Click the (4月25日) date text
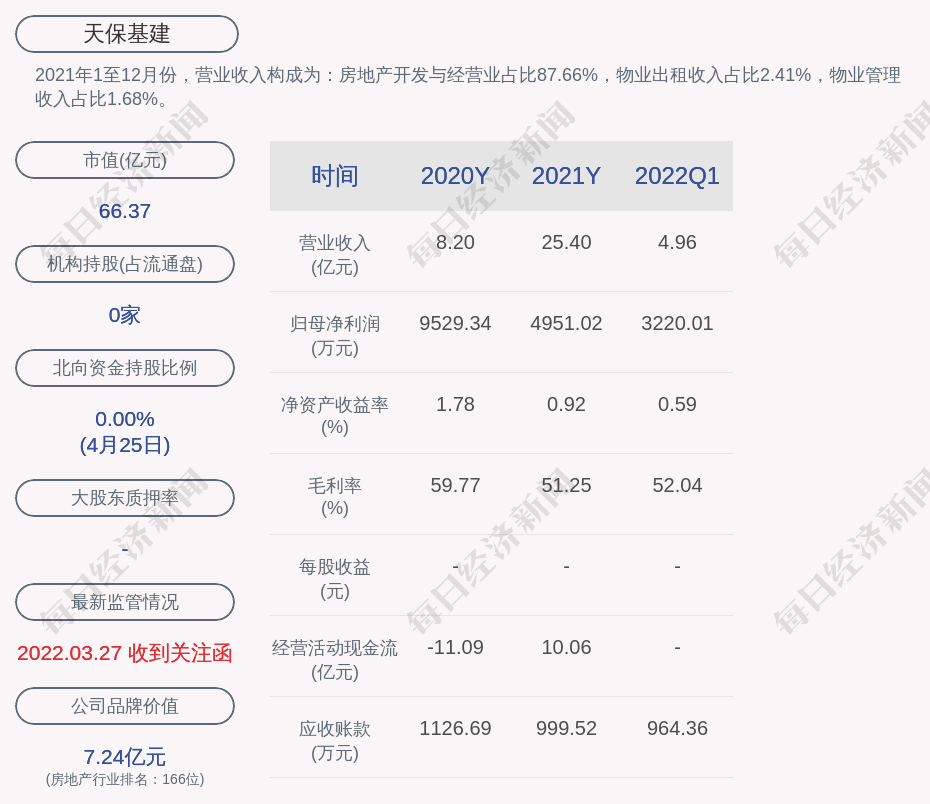Viewport: 930px width, 804px height. [x=125, y=445]
